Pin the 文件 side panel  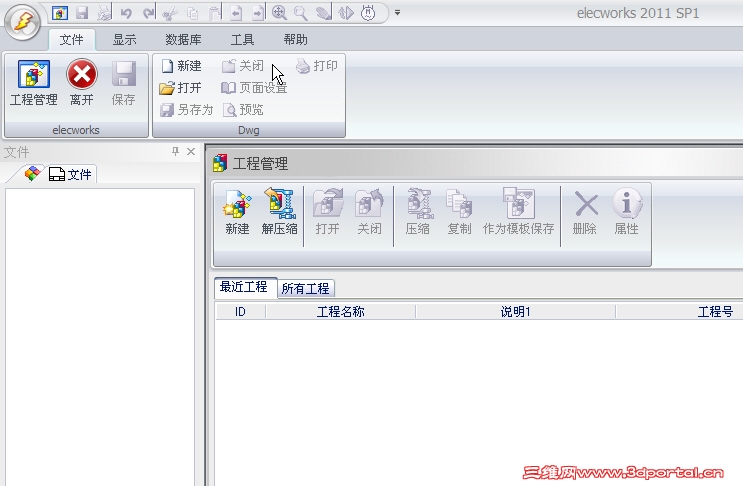pyautogui.click(x=176, y=151)
